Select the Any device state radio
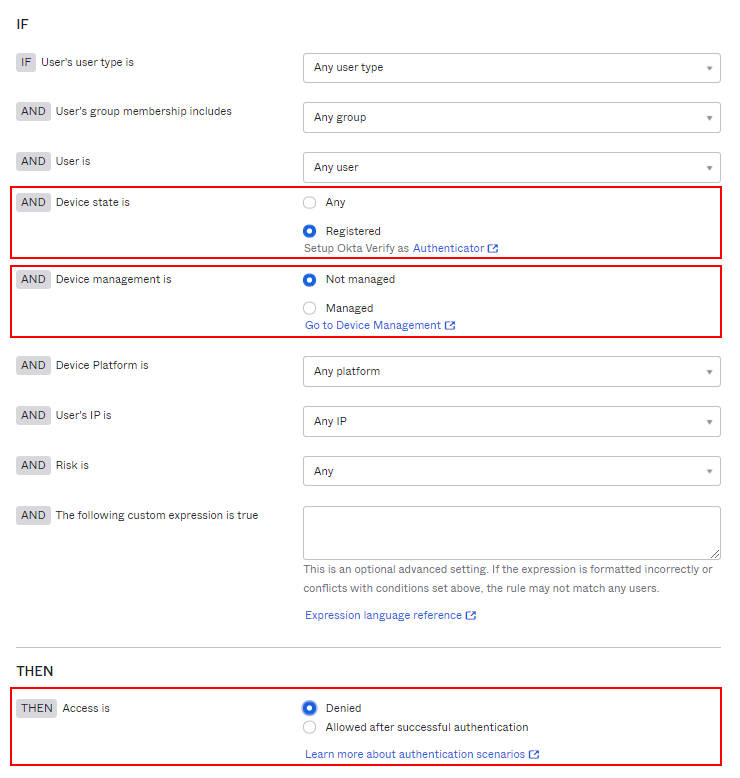The width and height of the screenshot is (740, 778). (x=310, y=202)
